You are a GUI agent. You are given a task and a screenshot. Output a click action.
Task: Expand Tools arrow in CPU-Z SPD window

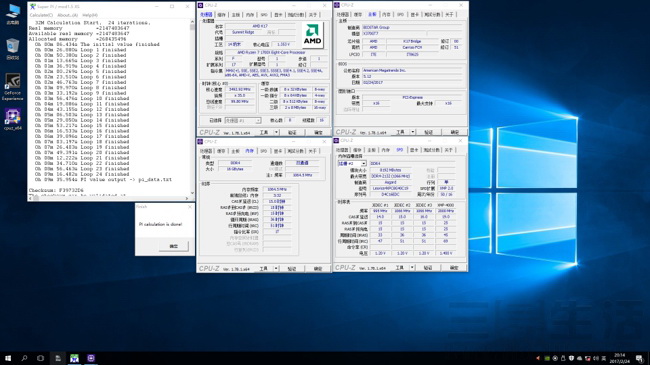coord(412,268)
